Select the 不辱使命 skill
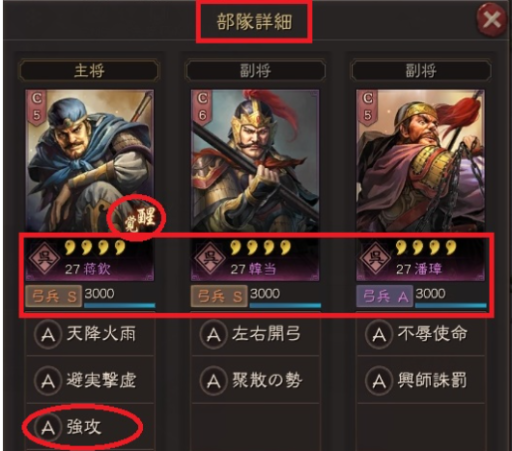This screenshot has width=512, height=451. point(421,334)
